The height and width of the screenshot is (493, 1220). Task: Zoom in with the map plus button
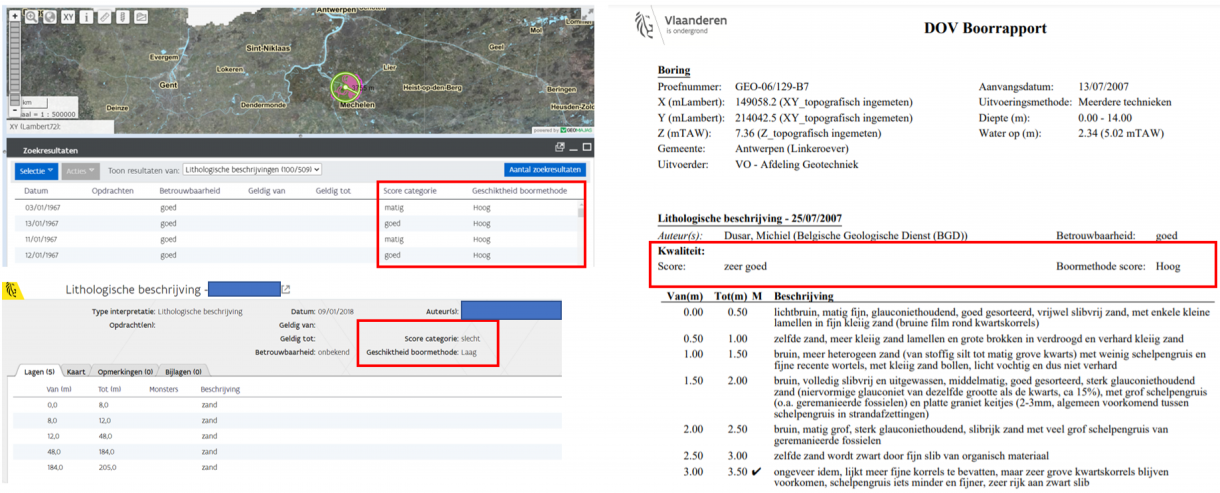pyautogui.click(x=15, y=16)
